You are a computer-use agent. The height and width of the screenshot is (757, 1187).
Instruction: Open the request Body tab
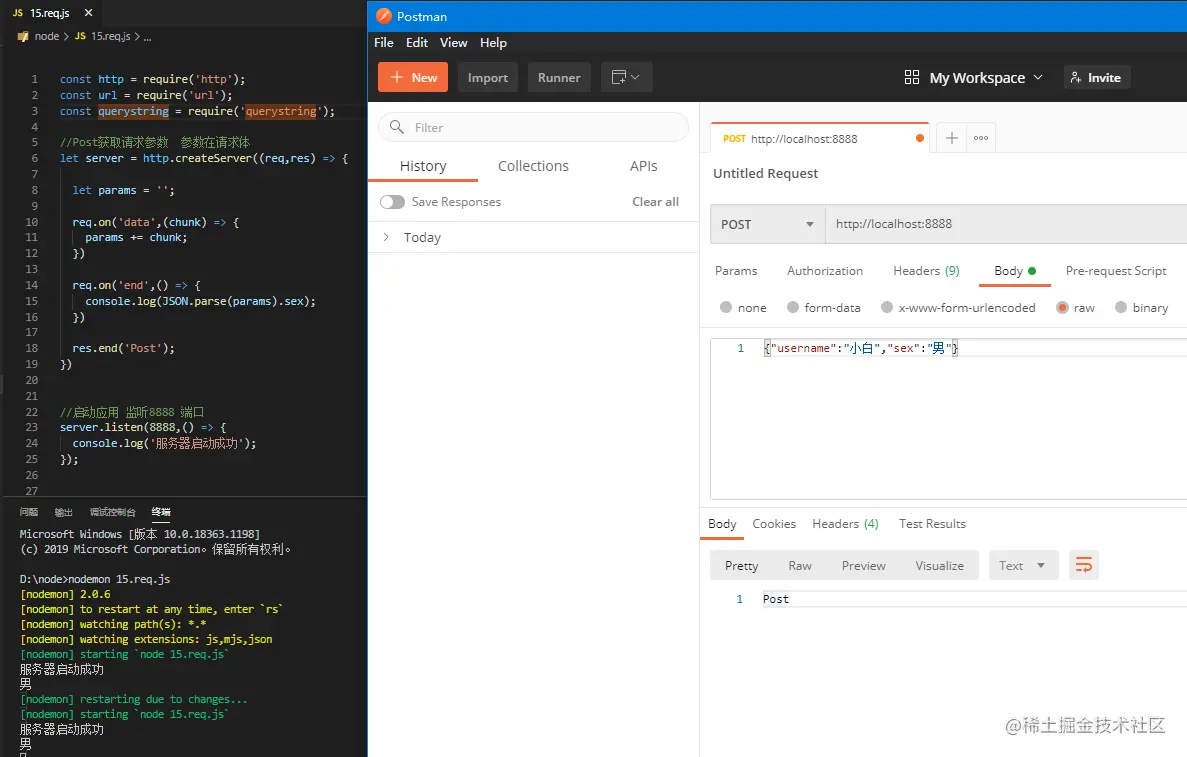tap(1014, 270)
